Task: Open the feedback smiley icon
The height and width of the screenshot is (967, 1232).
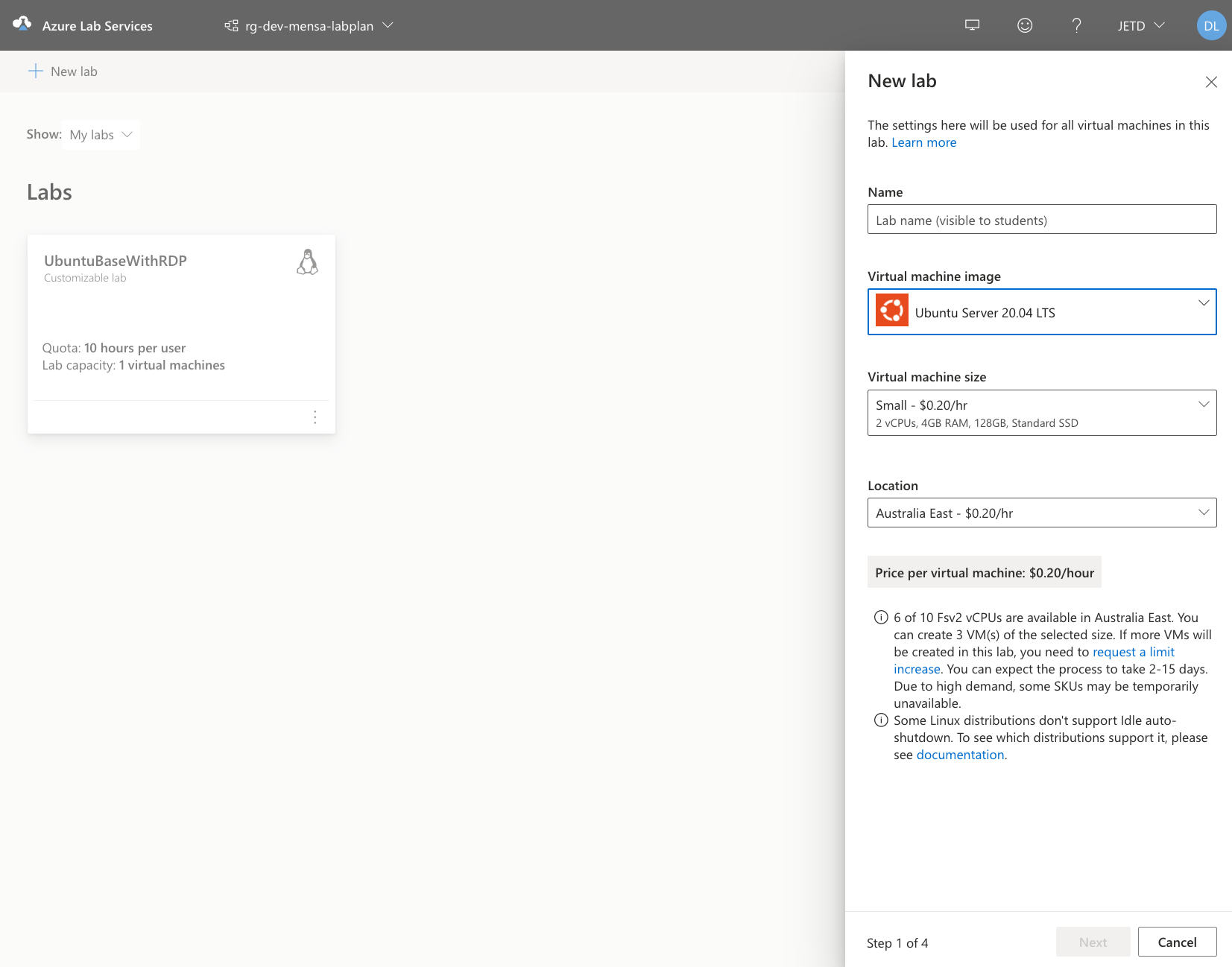Action: 1025,25
